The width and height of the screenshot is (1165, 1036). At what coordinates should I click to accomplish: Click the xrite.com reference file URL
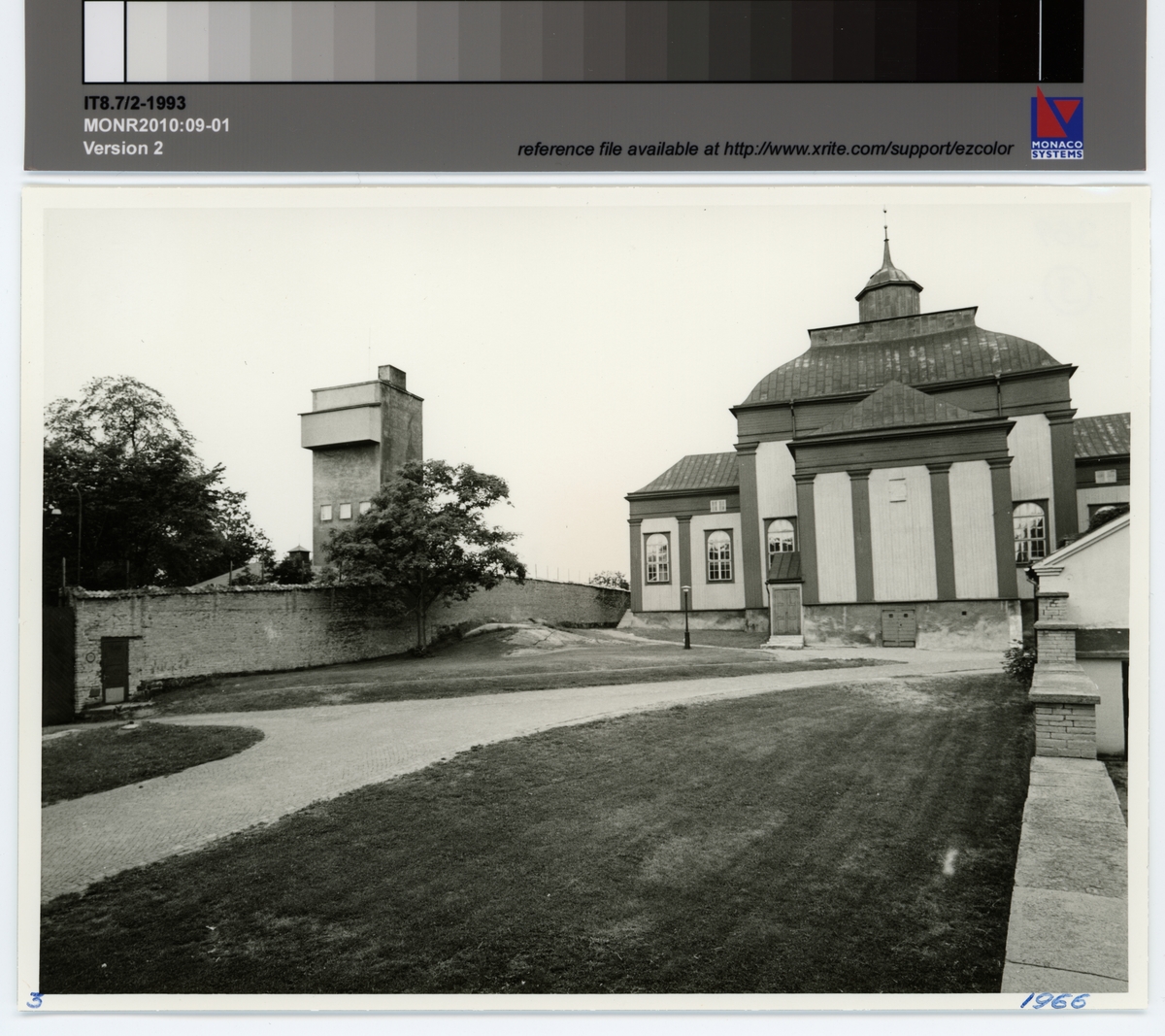click(x=765, y=149)
